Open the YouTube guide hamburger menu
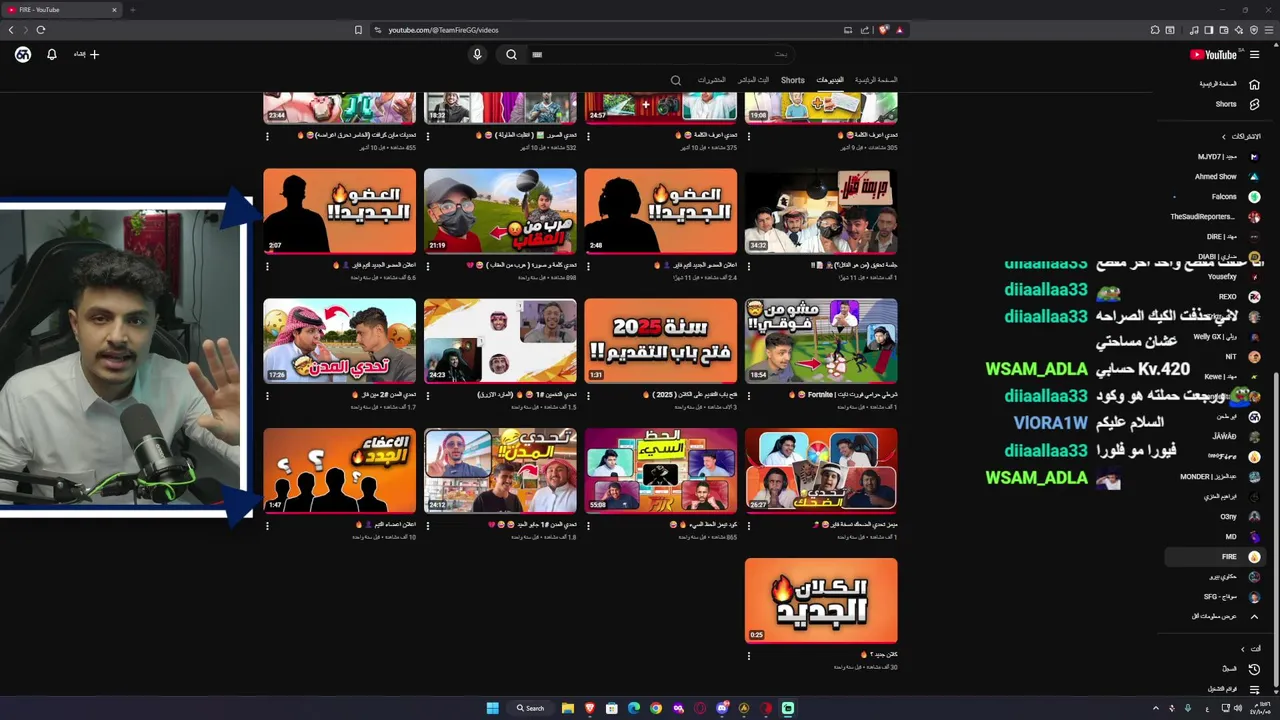 [1255, 55]
